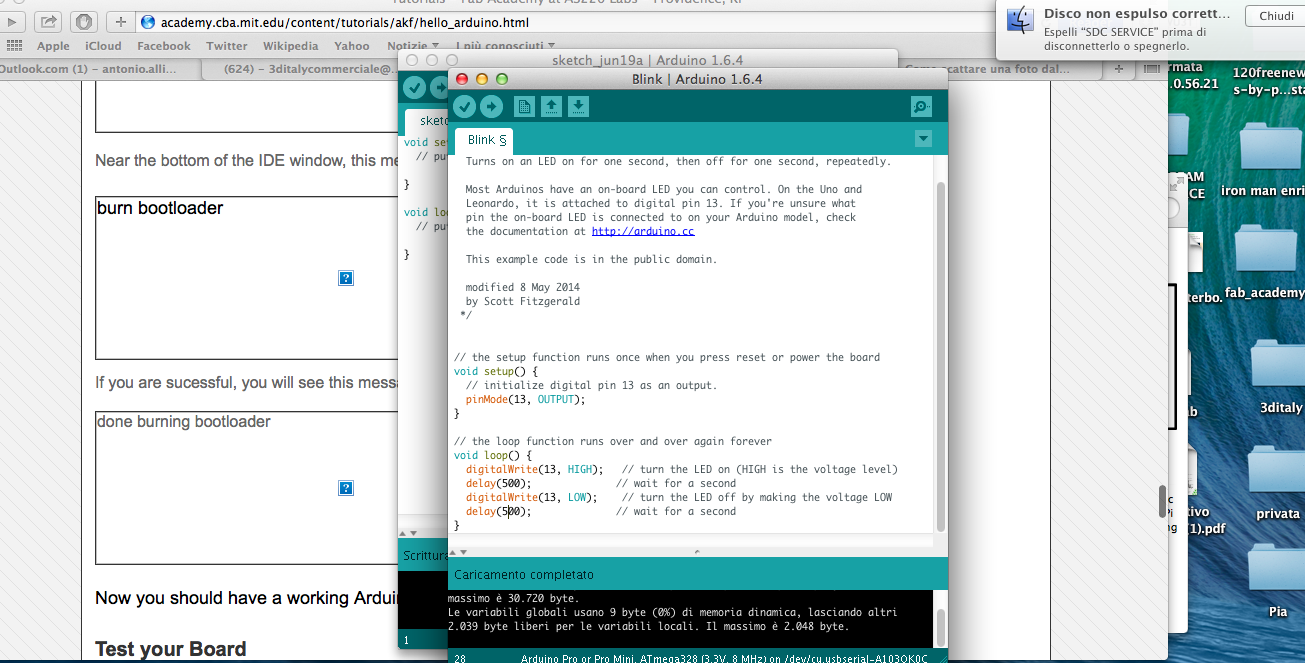Click Verify button in sketch_jun19a window
Image resolution: width=1305 pixels, height=663 pixels.
(414, 88)
